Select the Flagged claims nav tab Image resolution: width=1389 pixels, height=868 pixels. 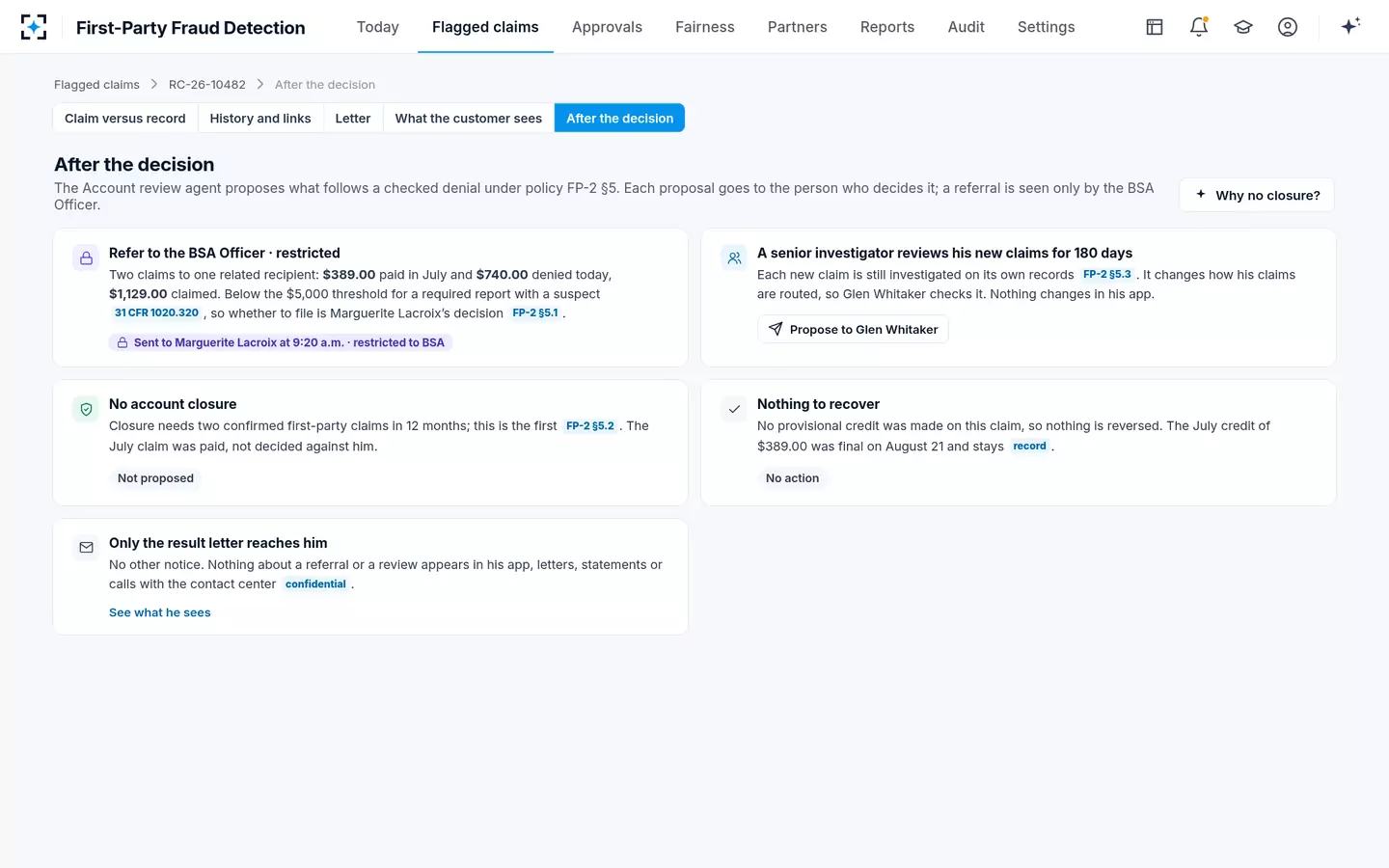click(485, 27)
